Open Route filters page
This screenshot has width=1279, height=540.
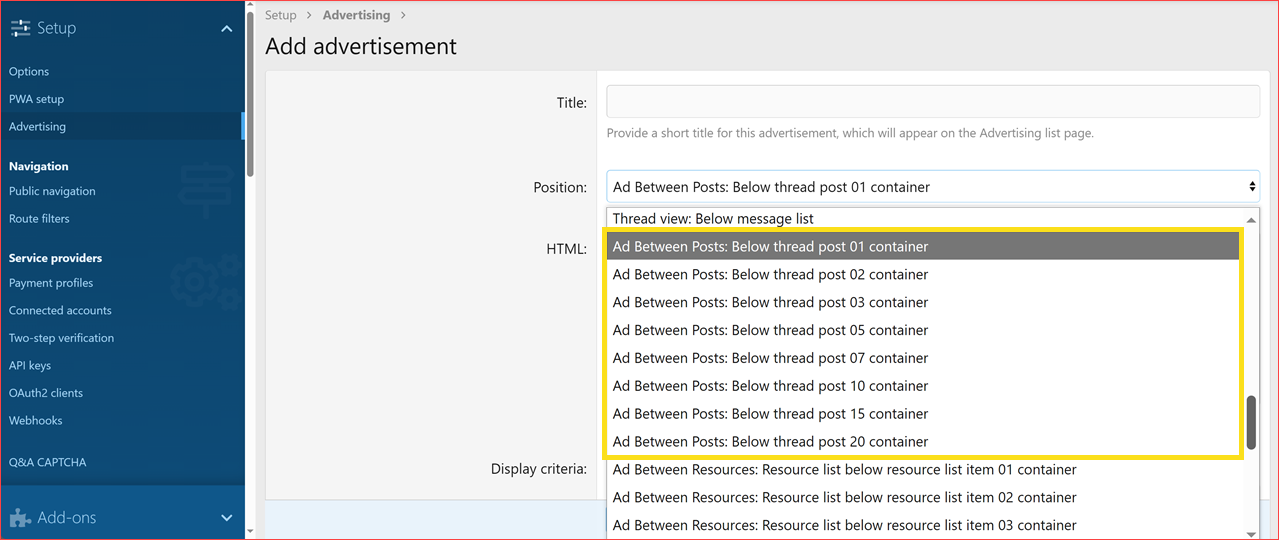(x=39, y=218)
